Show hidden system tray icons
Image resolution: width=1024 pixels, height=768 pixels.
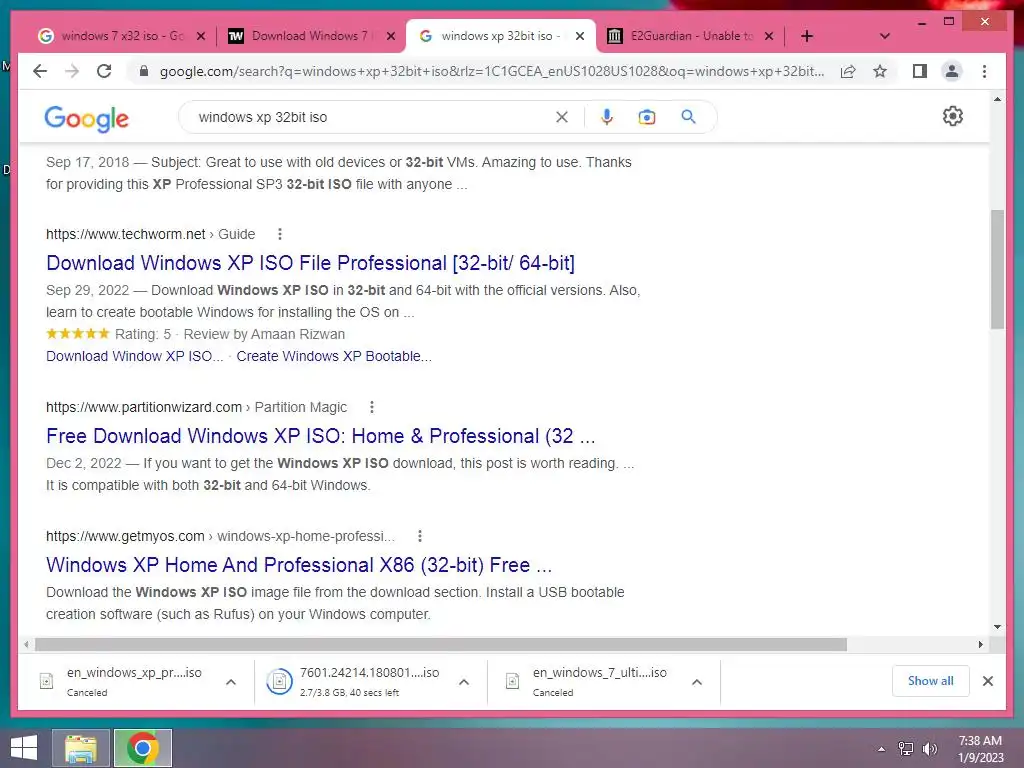click(x=881, y=749)
